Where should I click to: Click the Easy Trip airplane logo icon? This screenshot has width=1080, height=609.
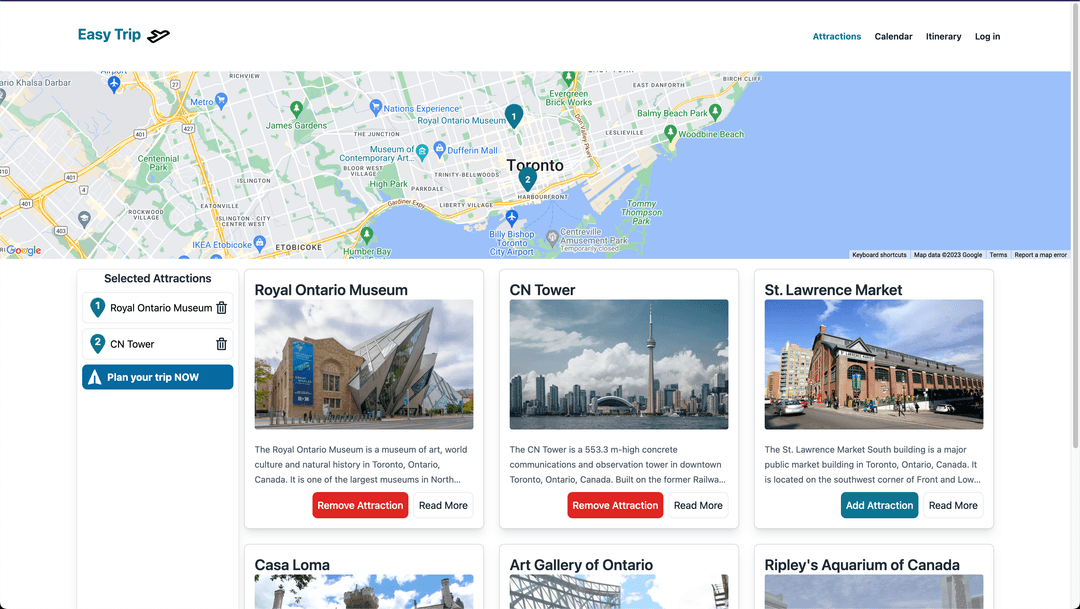click(x=158, y=36)
